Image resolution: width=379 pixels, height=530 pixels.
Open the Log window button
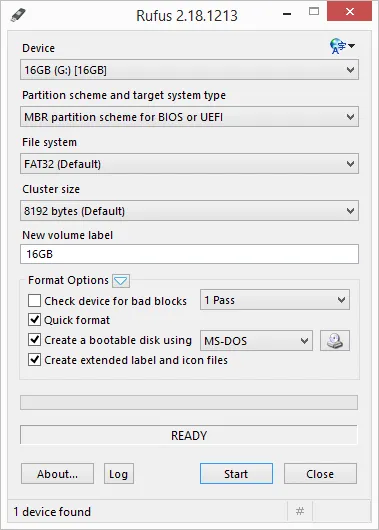(x=119, y=474)
